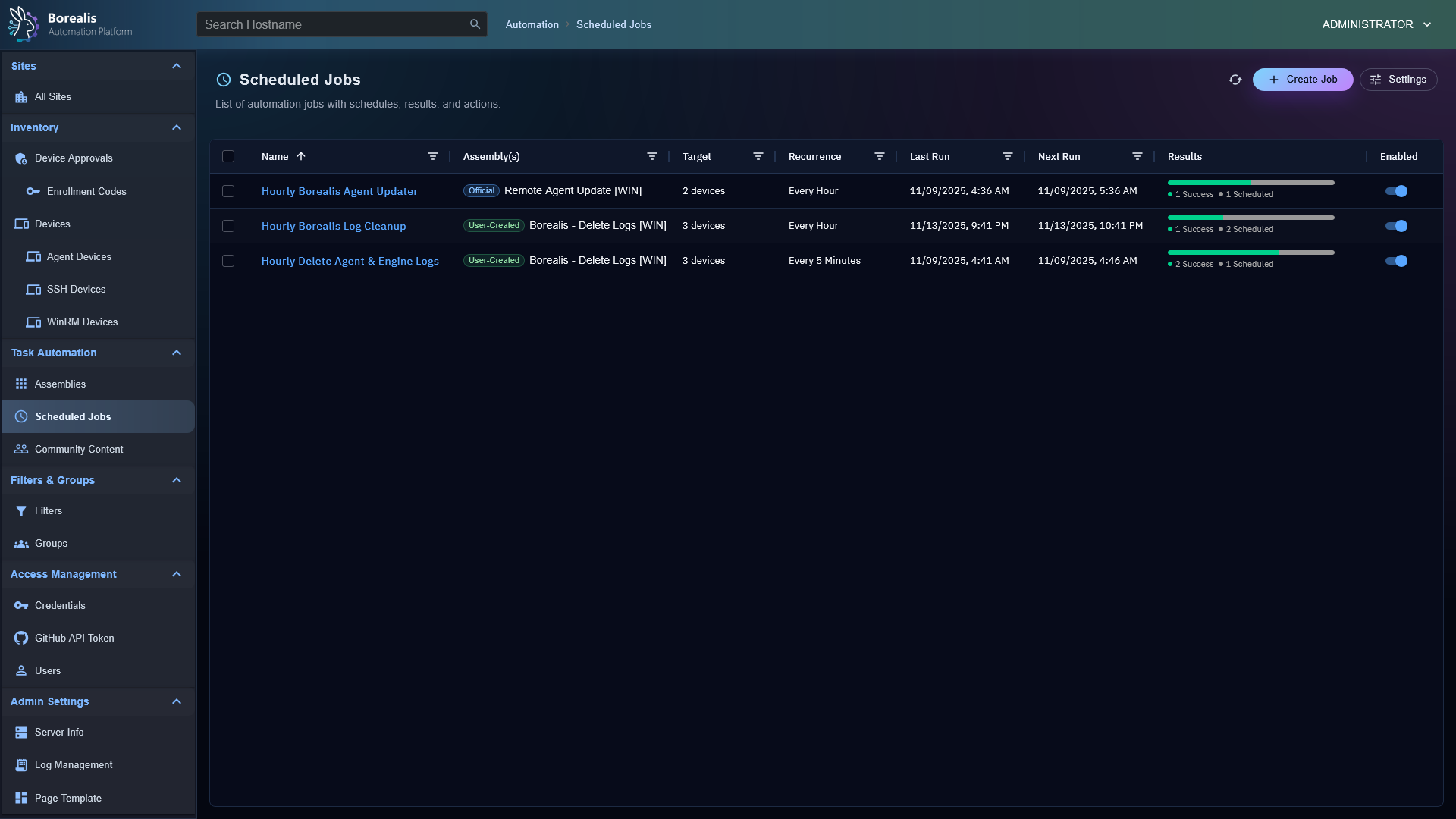Collapse the Task Automation section
This screenshot has height=819, width=1456.
(177, 353)
